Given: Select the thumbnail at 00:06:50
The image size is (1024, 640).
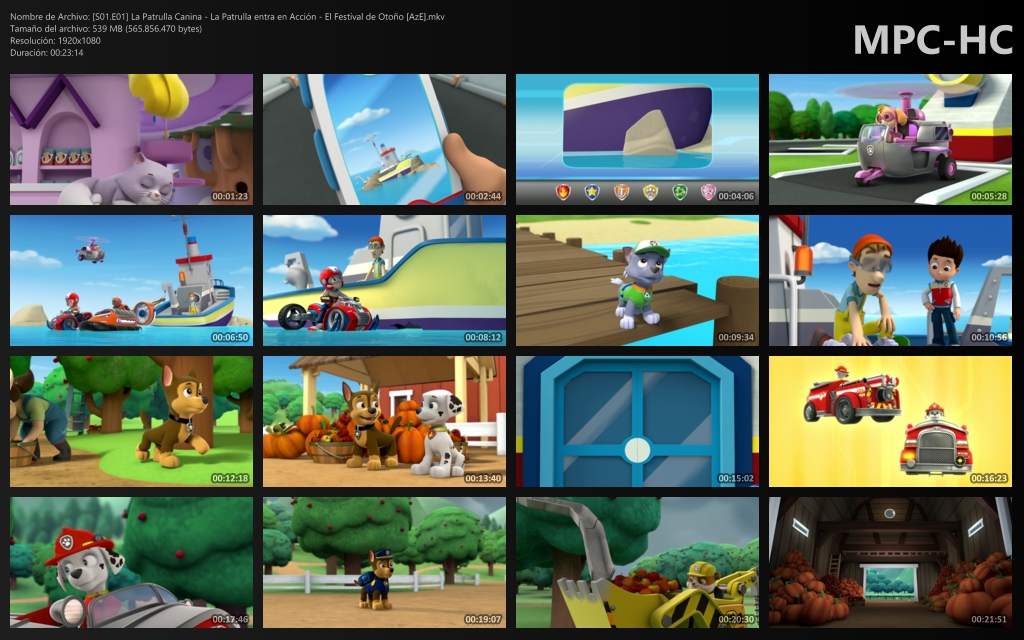Looking at the screenshot, I should click(x=131, y=280).
